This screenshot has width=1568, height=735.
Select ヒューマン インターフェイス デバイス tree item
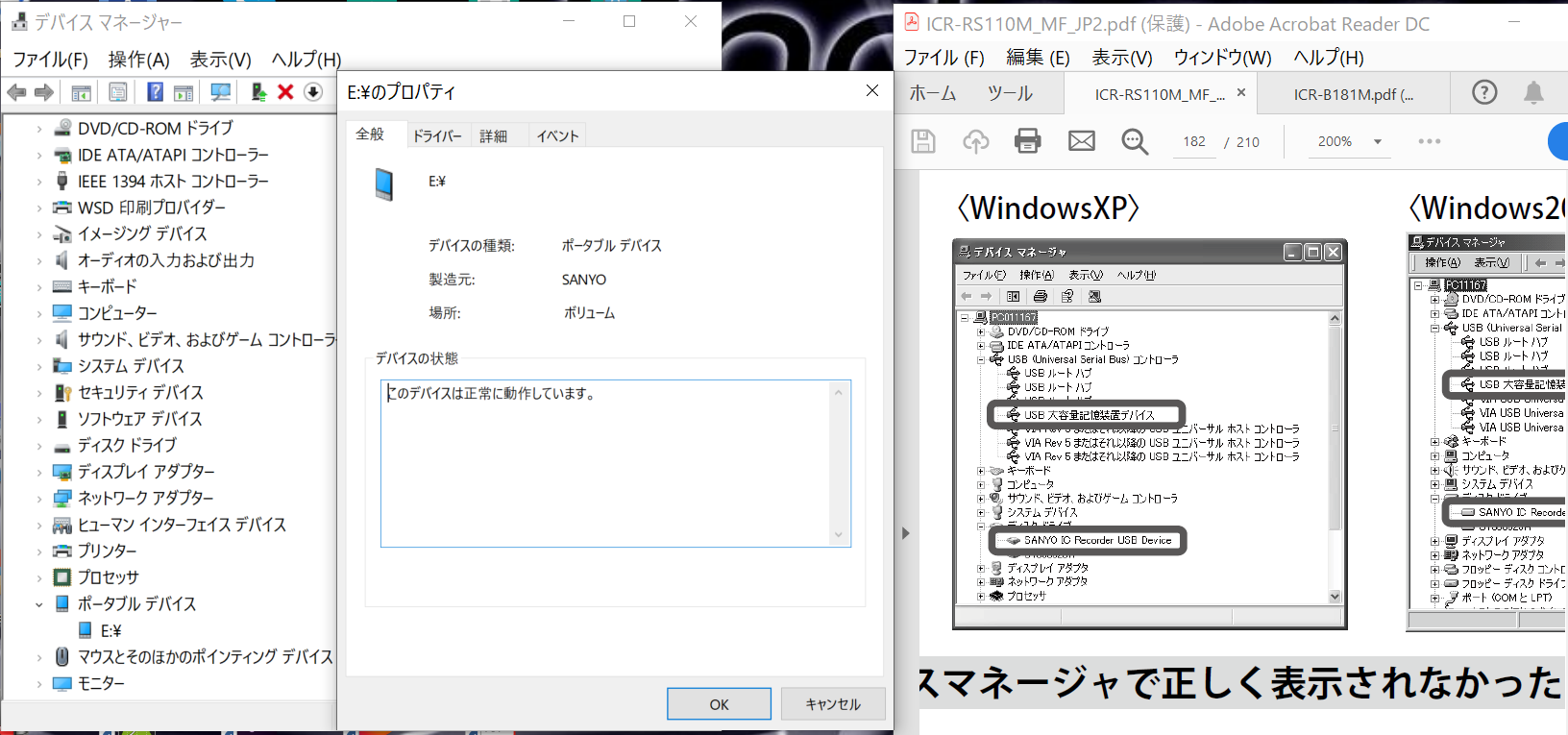[182, 525]
